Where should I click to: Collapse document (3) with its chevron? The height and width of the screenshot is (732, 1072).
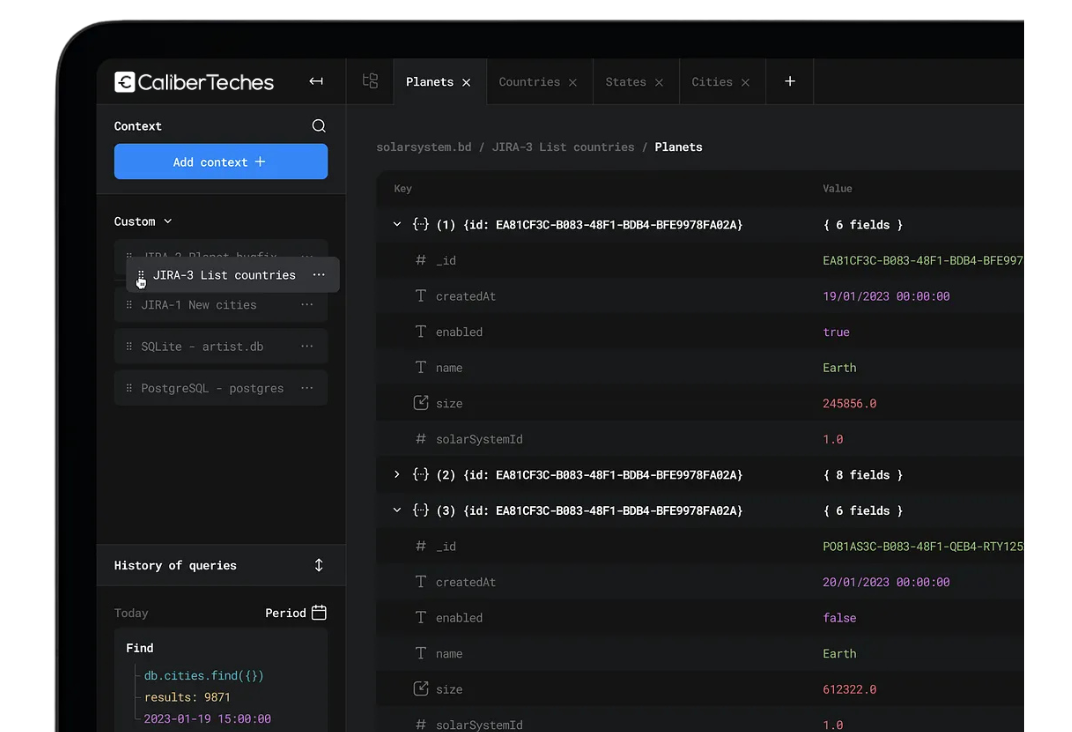(x=397, y=510)
